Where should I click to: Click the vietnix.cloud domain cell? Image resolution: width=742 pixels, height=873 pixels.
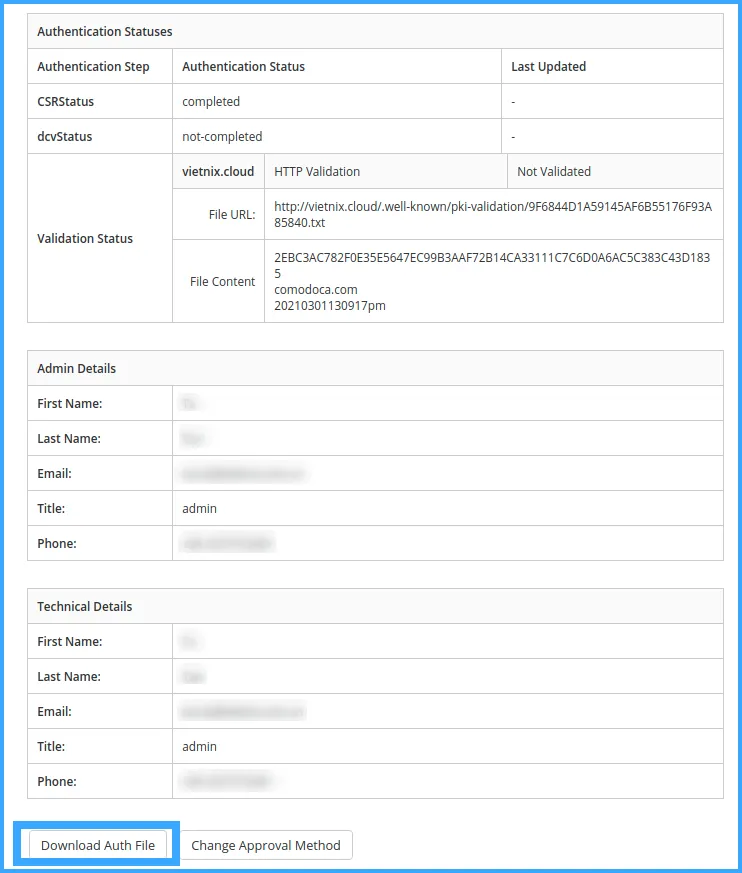point(218,171)
